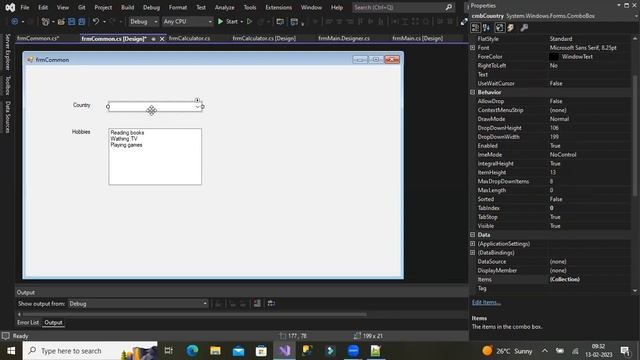The height and width of the screenshot is (360, 640).
Task: Close the frmCommon.cs [Design] tab
Action: [x=162, y=39]
